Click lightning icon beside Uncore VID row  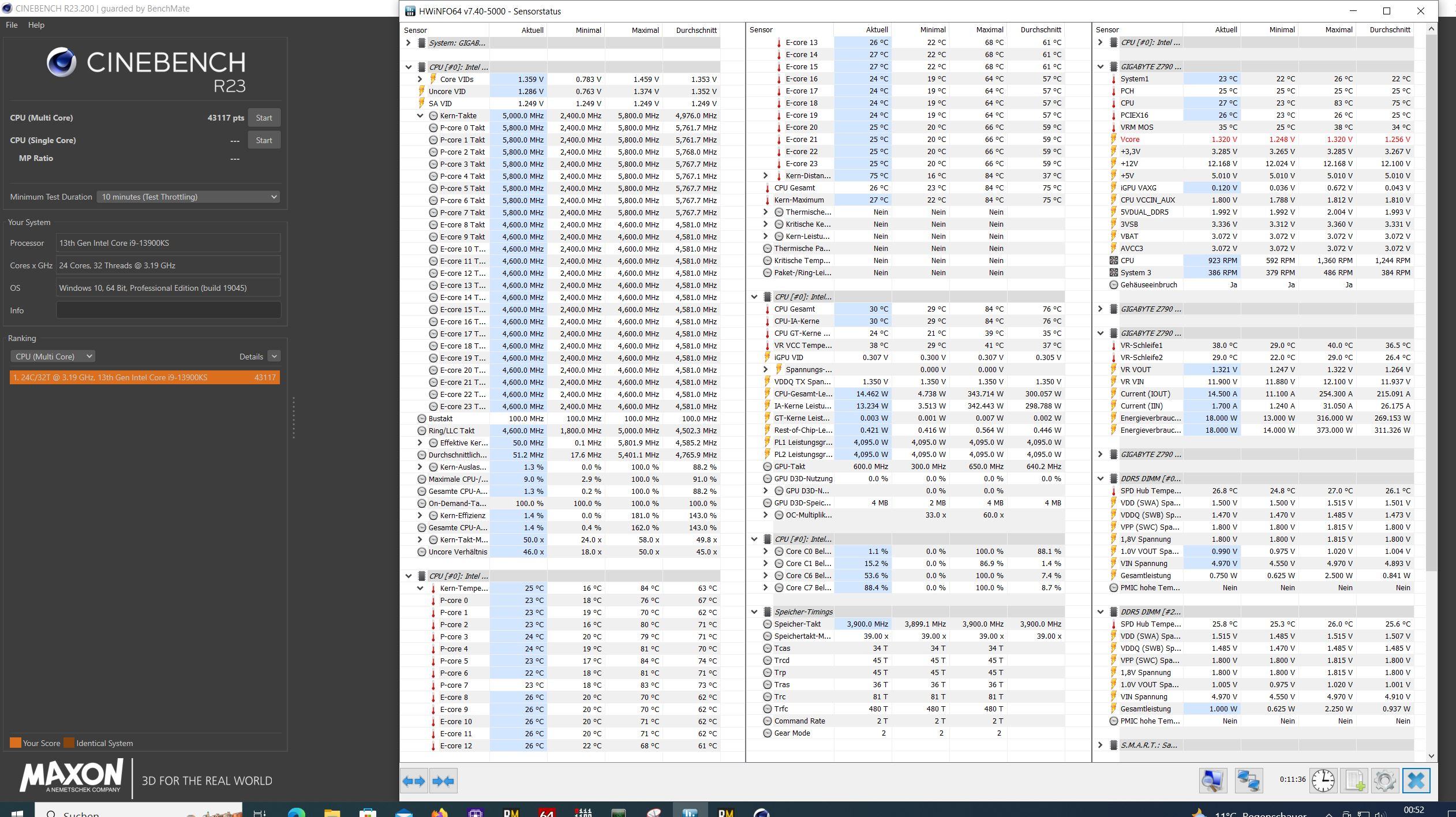click(421, 91)
